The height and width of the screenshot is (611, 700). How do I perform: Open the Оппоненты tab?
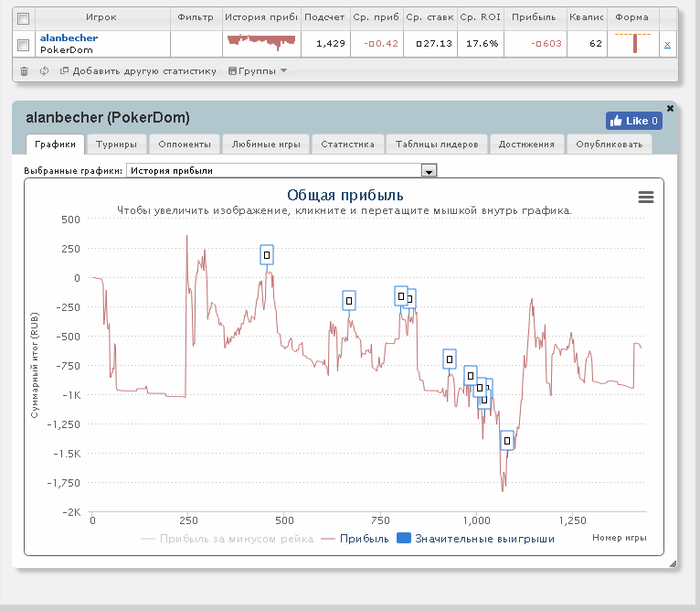click(x=184, y=144)
